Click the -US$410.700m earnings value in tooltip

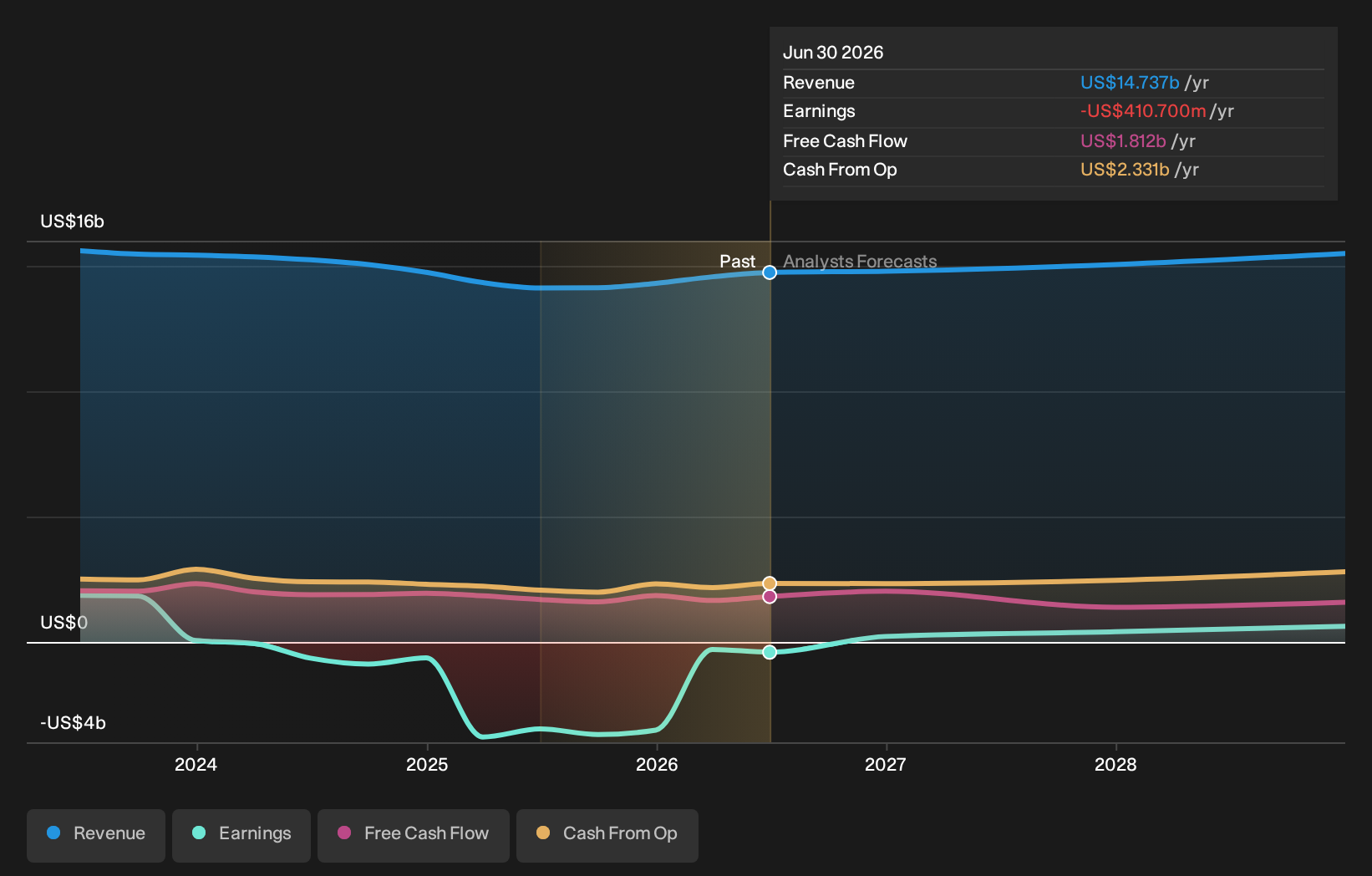tap(1143, 111)
